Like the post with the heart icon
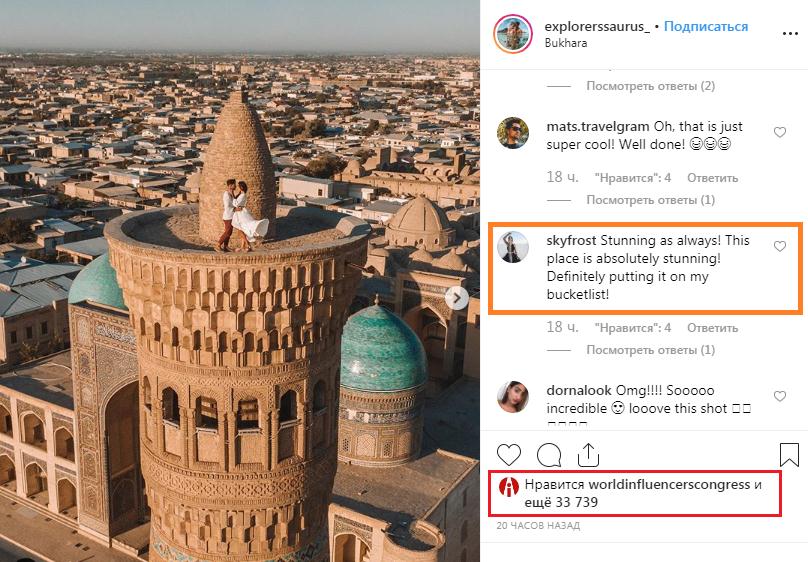The image size is (808, 562). [x=509, y=455]
